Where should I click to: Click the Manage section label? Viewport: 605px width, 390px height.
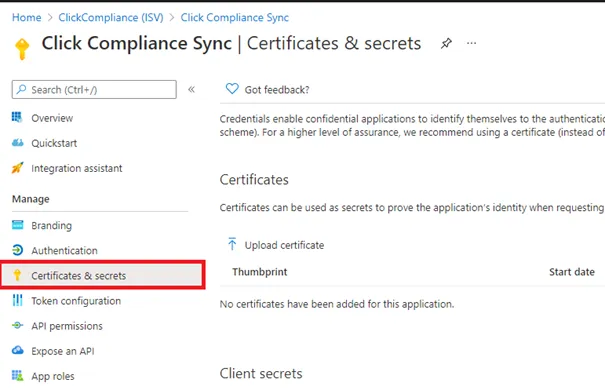tap(31, 199)
